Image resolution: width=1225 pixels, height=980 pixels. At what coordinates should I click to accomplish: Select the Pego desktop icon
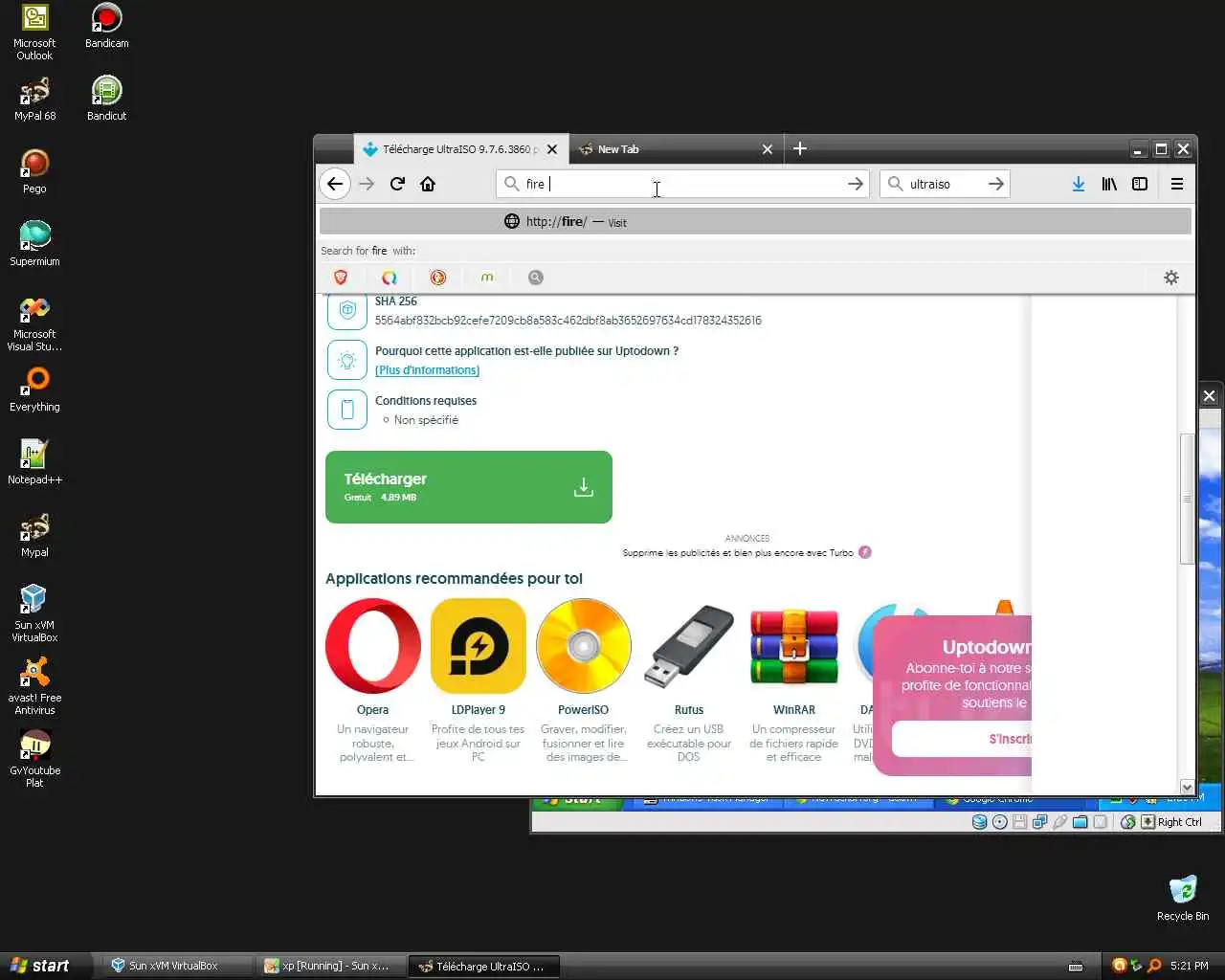(x=34, y=171)
